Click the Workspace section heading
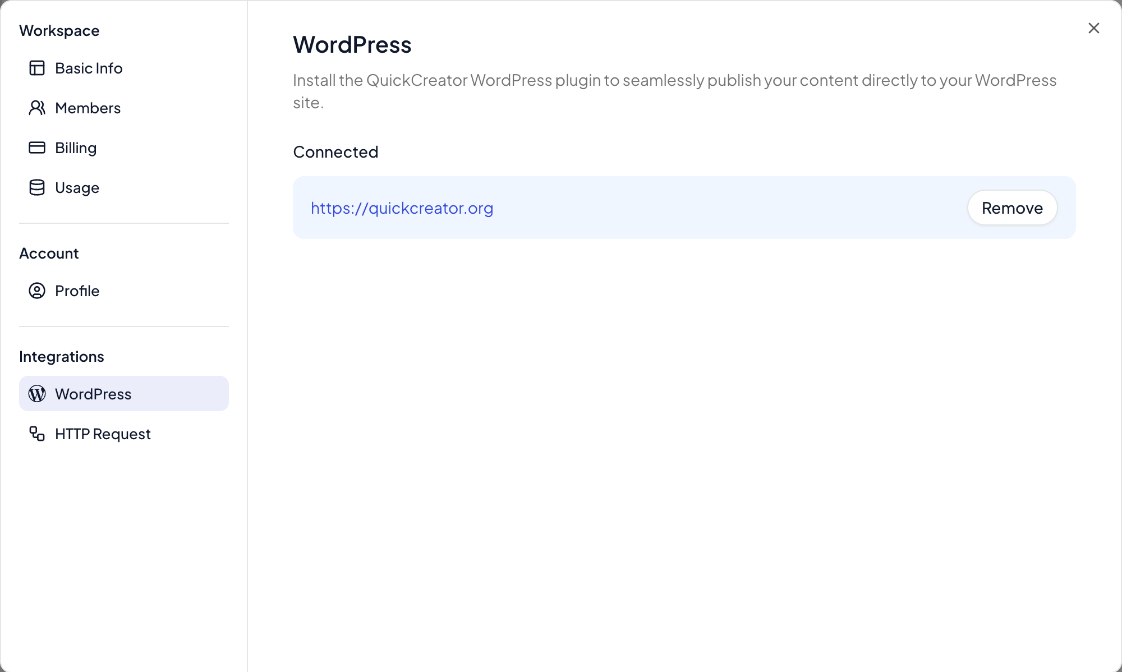1122x672 pixels. (x=59, y=31)
